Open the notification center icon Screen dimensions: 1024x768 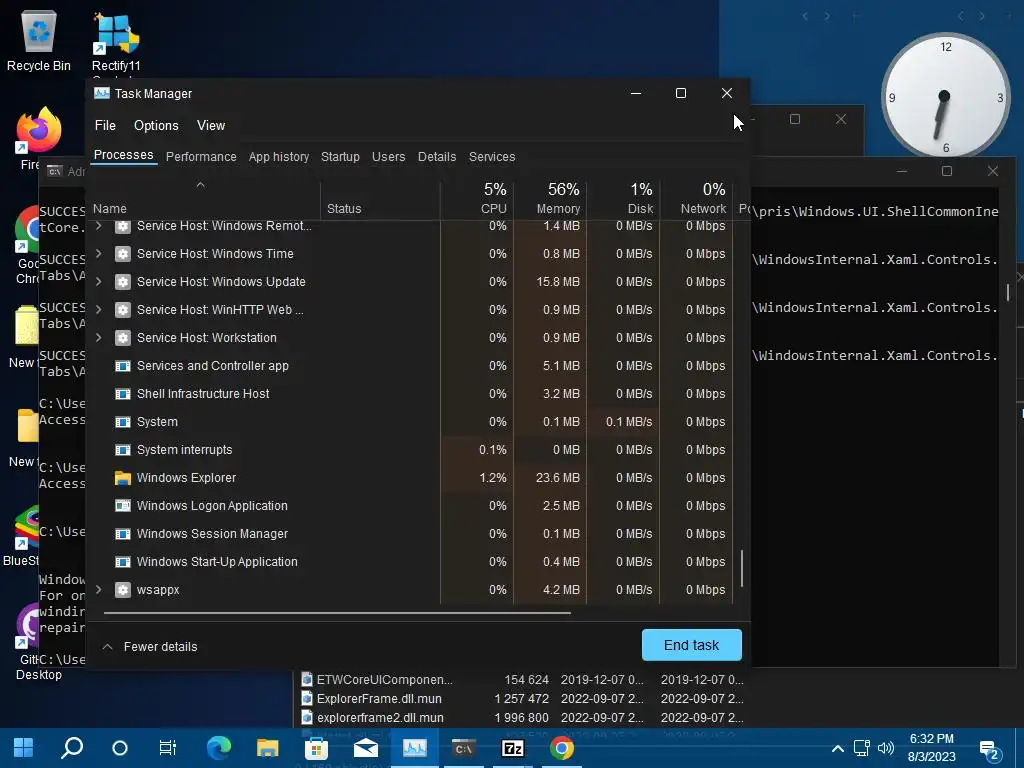990,750
